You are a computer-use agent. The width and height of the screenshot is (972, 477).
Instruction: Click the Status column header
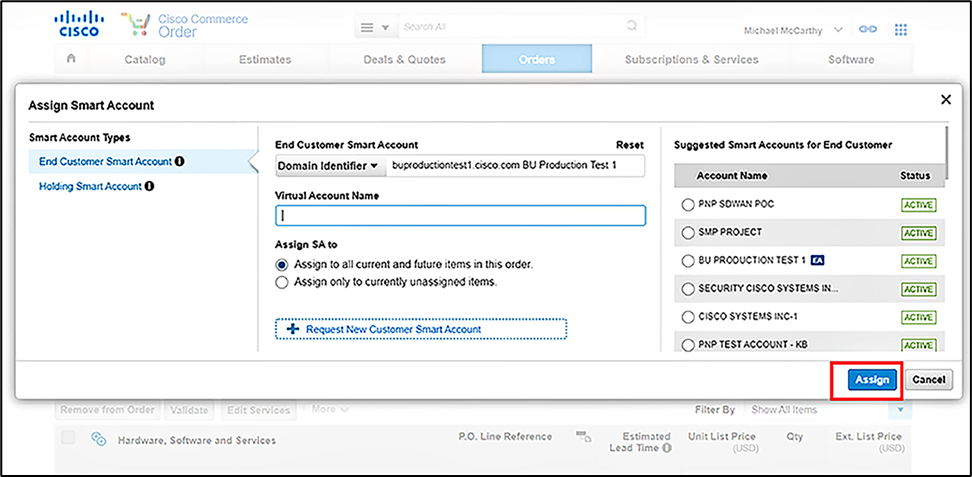tap(915, 176)
